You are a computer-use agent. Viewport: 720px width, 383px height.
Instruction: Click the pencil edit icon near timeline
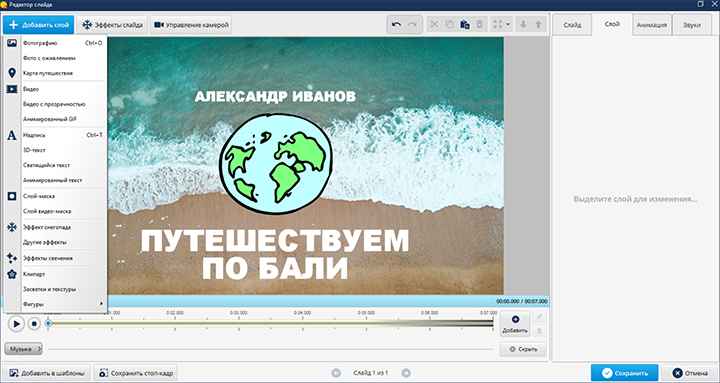coord(540,317)
